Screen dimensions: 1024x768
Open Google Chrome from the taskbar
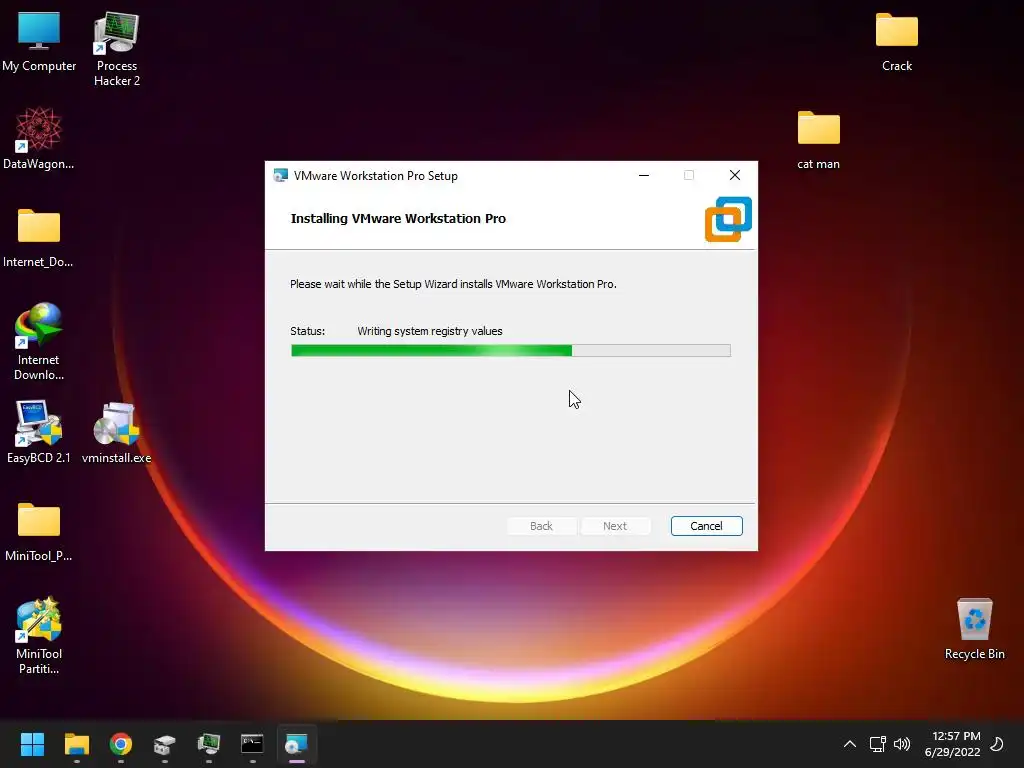(x=121, y=744)
